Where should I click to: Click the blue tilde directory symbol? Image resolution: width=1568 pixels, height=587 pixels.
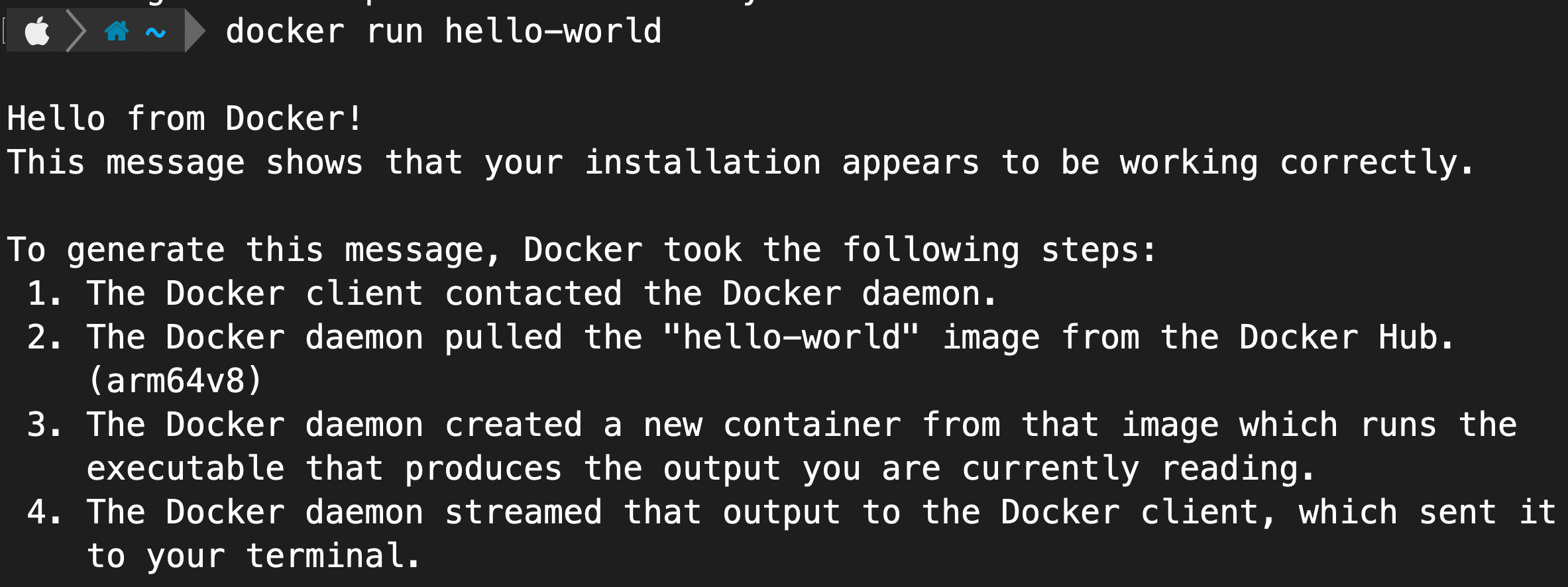(156, 32)
